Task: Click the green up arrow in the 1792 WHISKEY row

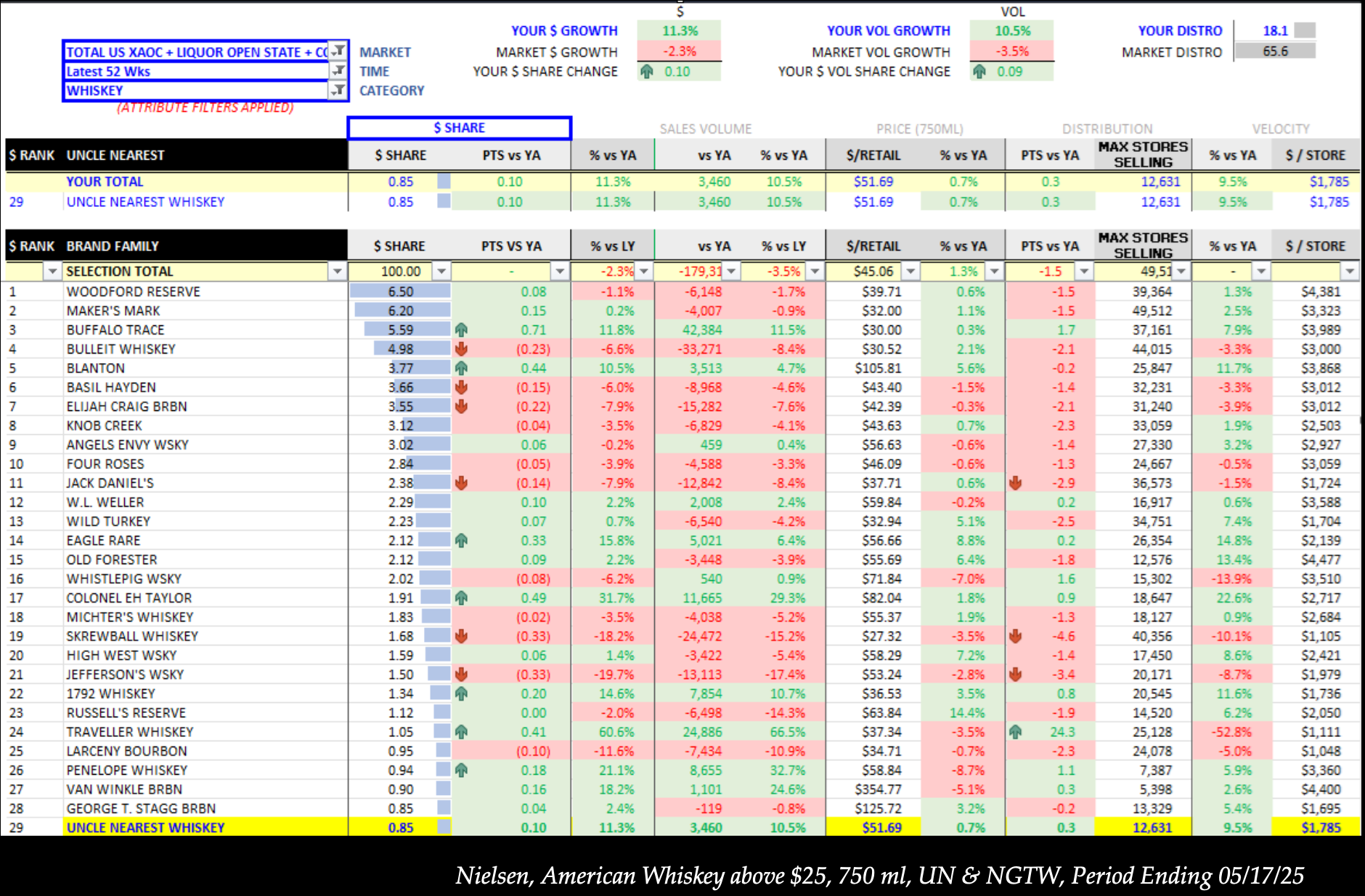Action: (x=461, y=693)
